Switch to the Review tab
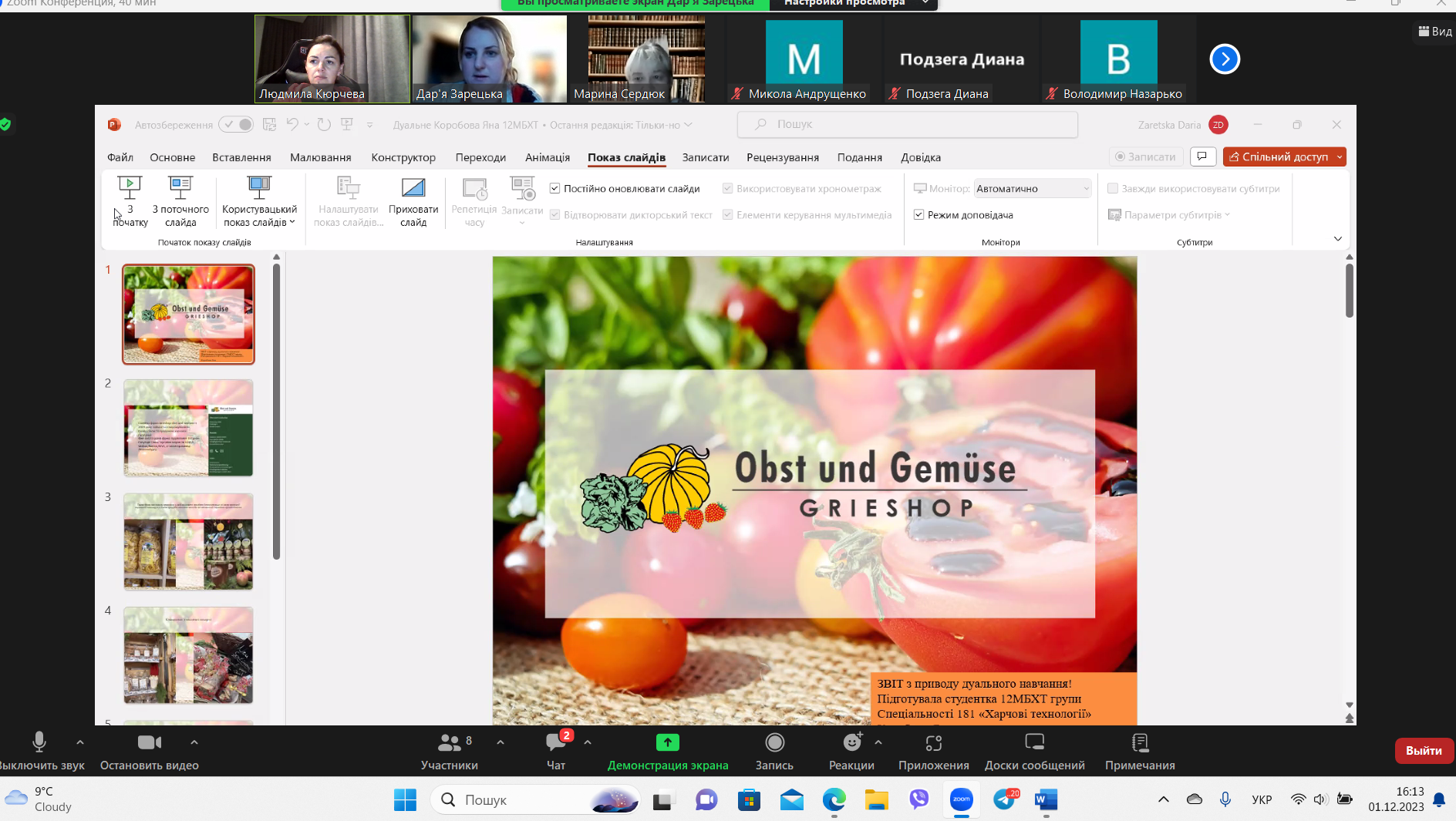 pyautogui.click(x=783, y=157)
